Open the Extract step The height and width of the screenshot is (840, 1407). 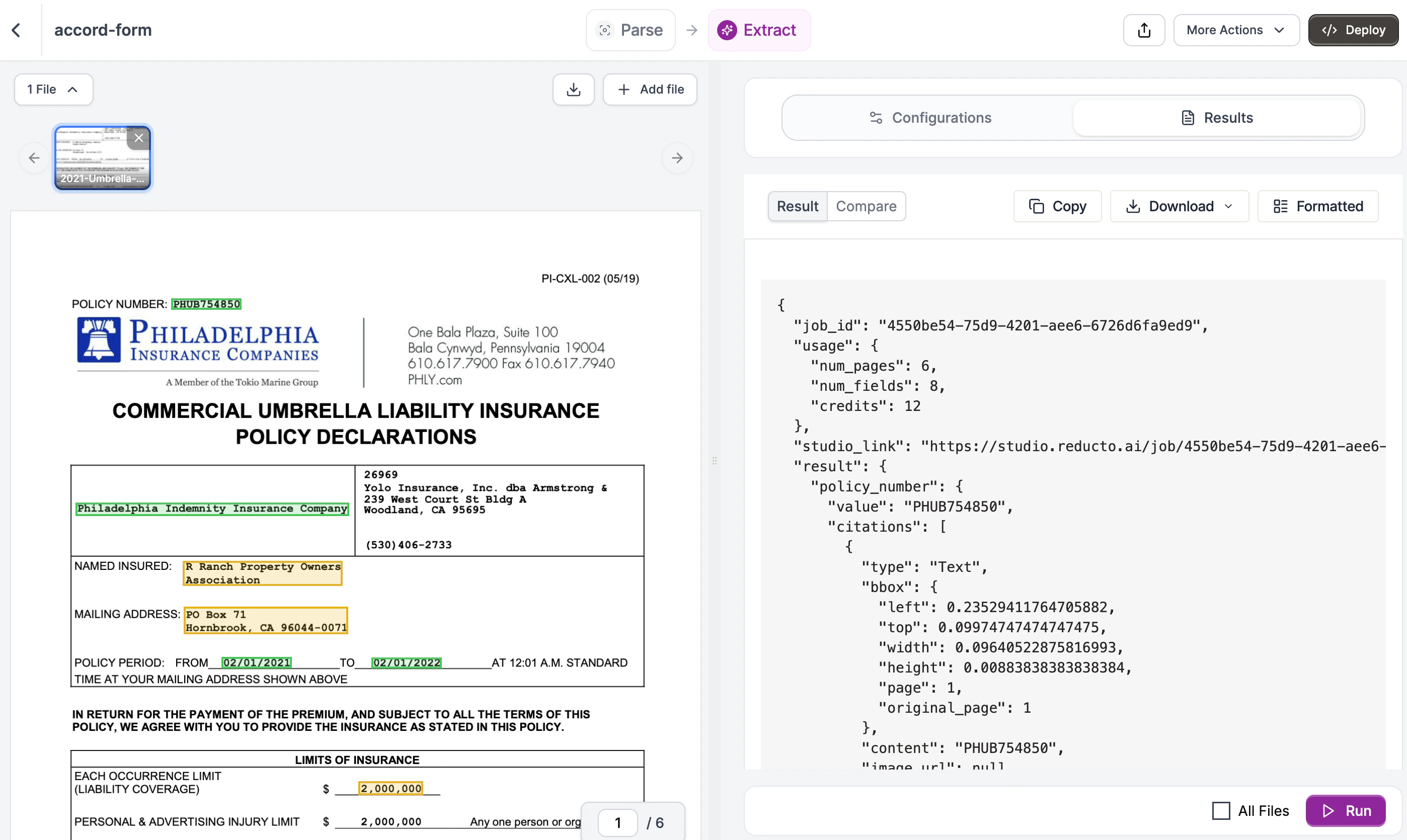759,30
